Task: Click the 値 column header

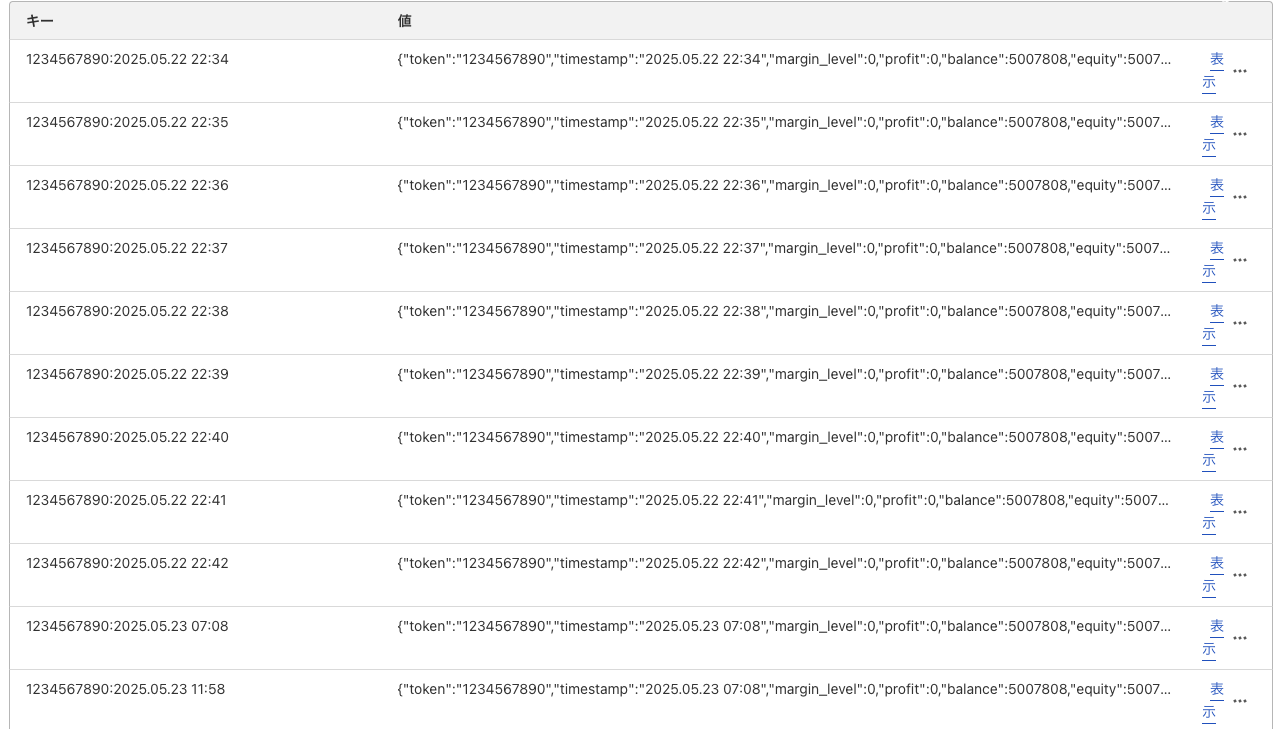Action: tap(404, 21)
